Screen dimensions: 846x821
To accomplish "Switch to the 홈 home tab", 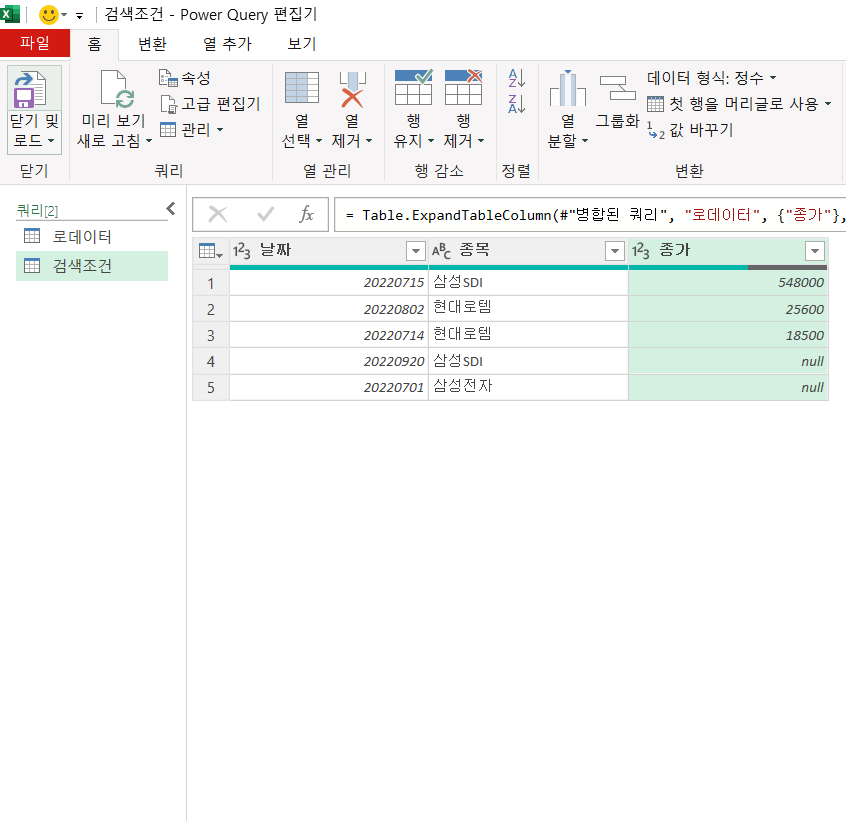I will [94, 44].
